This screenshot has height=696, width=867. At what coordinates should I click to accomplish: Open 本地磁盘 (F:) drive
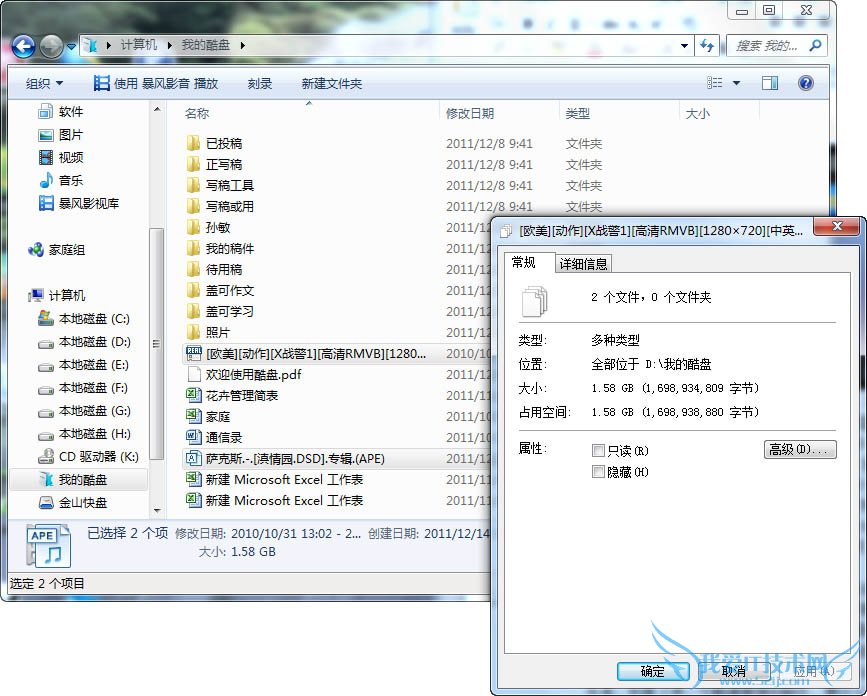point(83,388)
